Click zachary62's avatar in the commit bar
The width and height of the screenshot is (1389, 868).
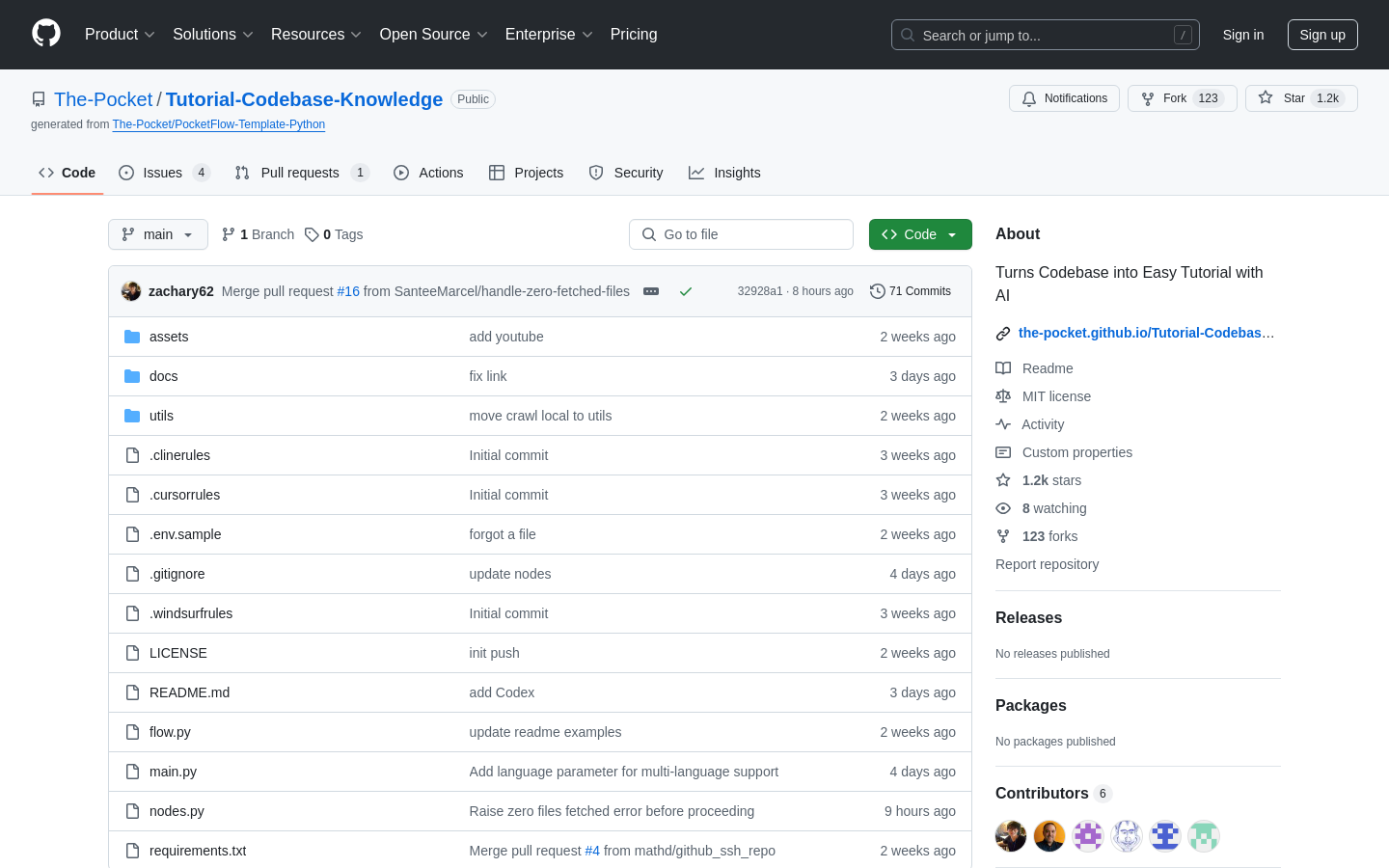(x=131, y=291)
